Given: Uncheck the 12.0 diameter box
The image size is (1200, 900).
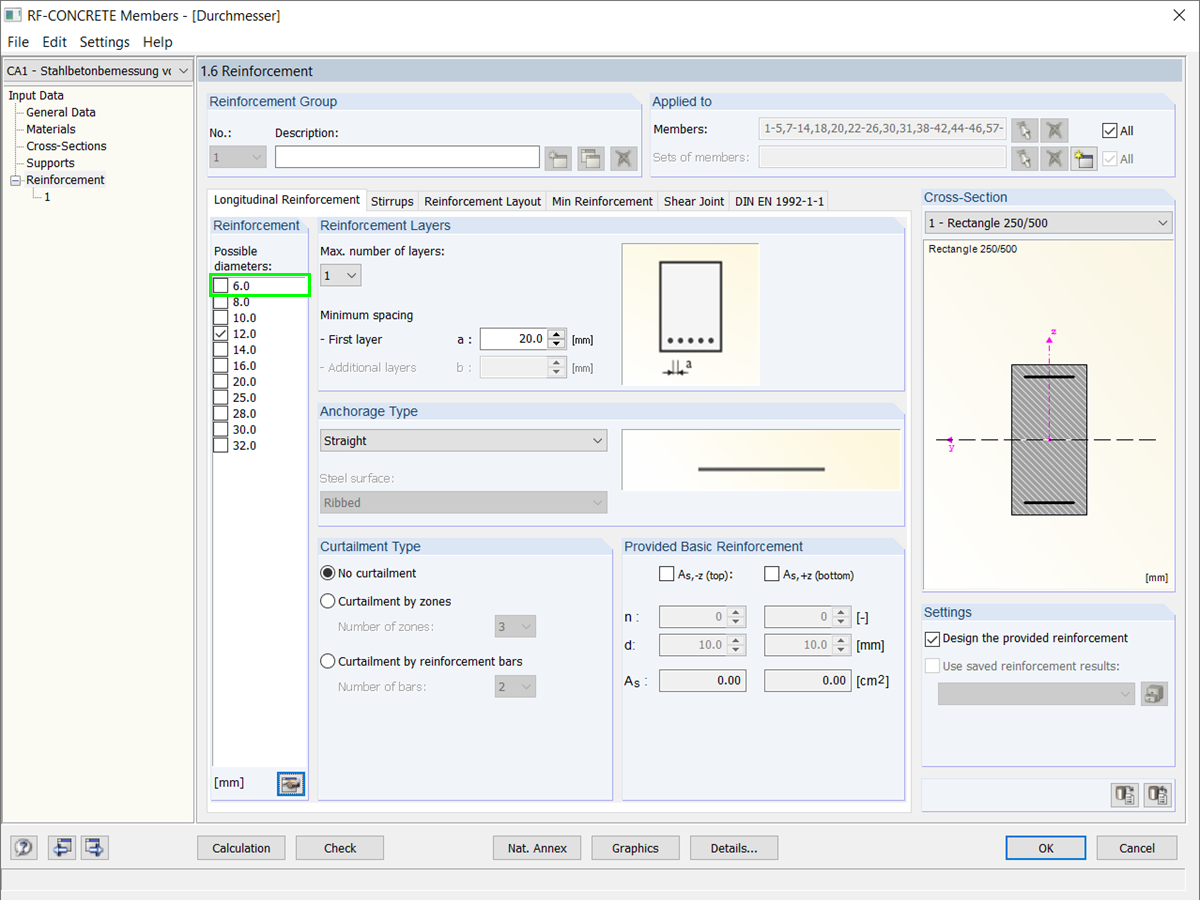Looking at the screenshot, I should coord(221,334).
